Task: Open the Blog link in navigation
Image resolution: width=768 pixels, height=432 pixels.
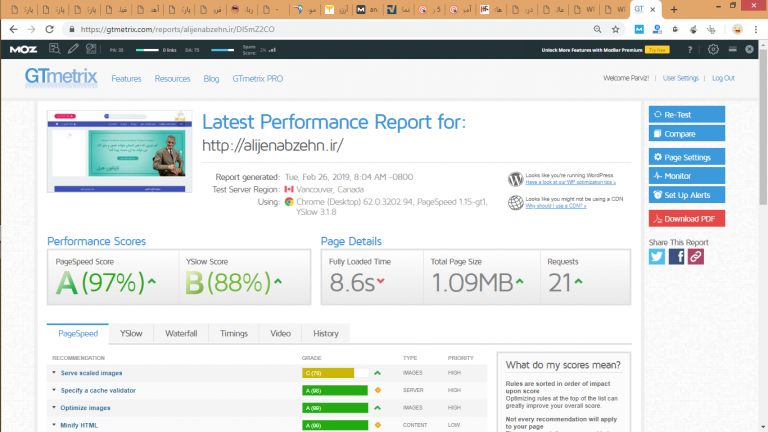Action: coord(211,79)
